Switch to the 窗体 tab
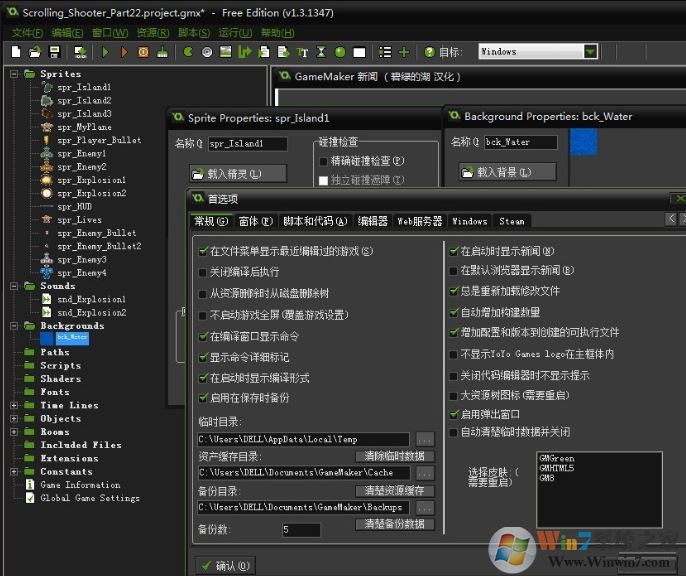Screen dimensions: 686x576 click(256, 221)
